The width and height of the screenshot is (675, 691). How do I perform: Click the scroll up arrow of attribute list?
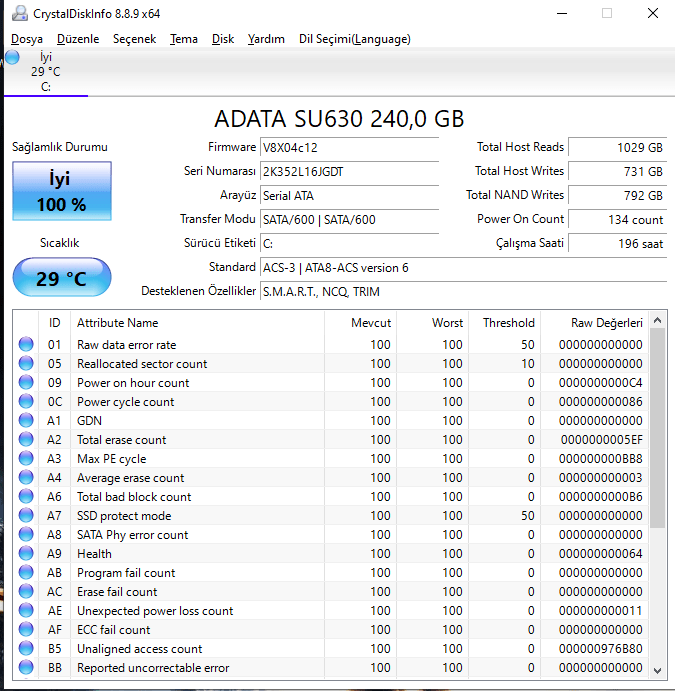tap(657, 320)
